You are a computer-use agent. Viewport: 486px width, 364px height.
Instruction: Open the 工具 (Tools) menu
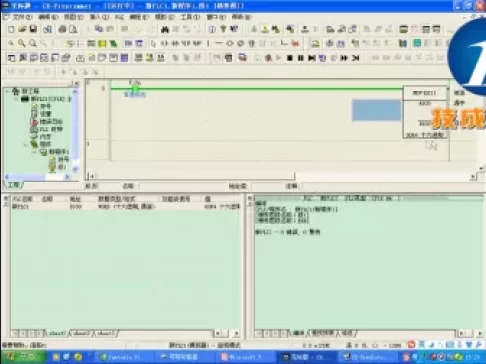[190, 17]
